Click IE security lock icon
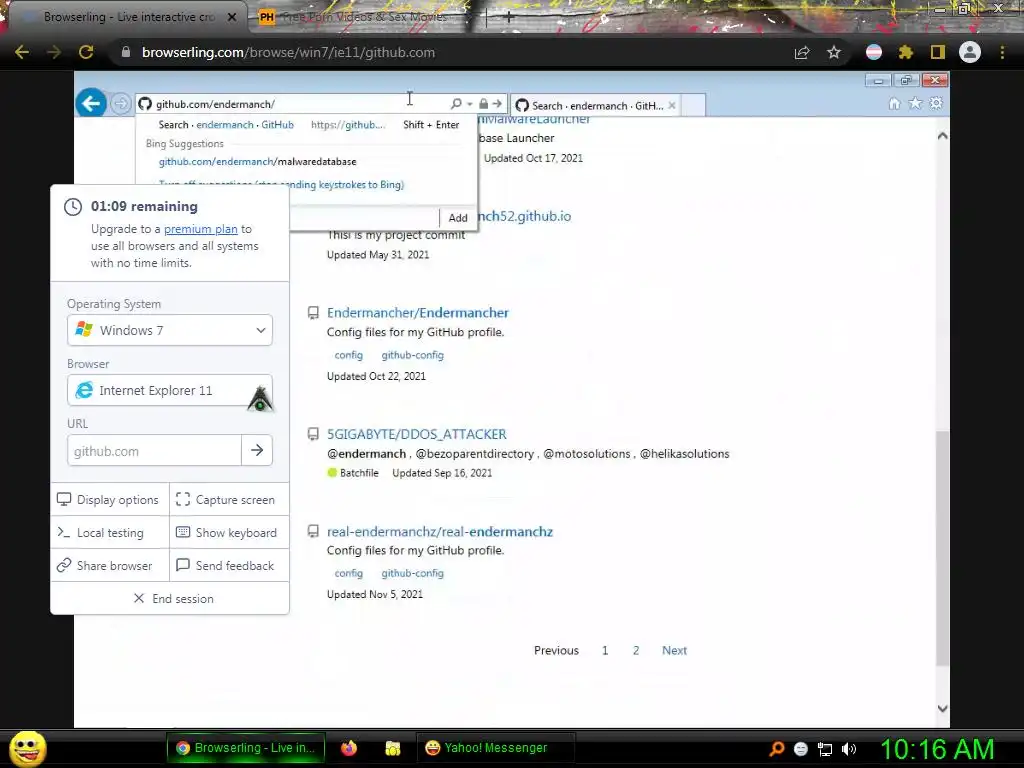Viewport: 1024px width, 768px height. [483, 104]
